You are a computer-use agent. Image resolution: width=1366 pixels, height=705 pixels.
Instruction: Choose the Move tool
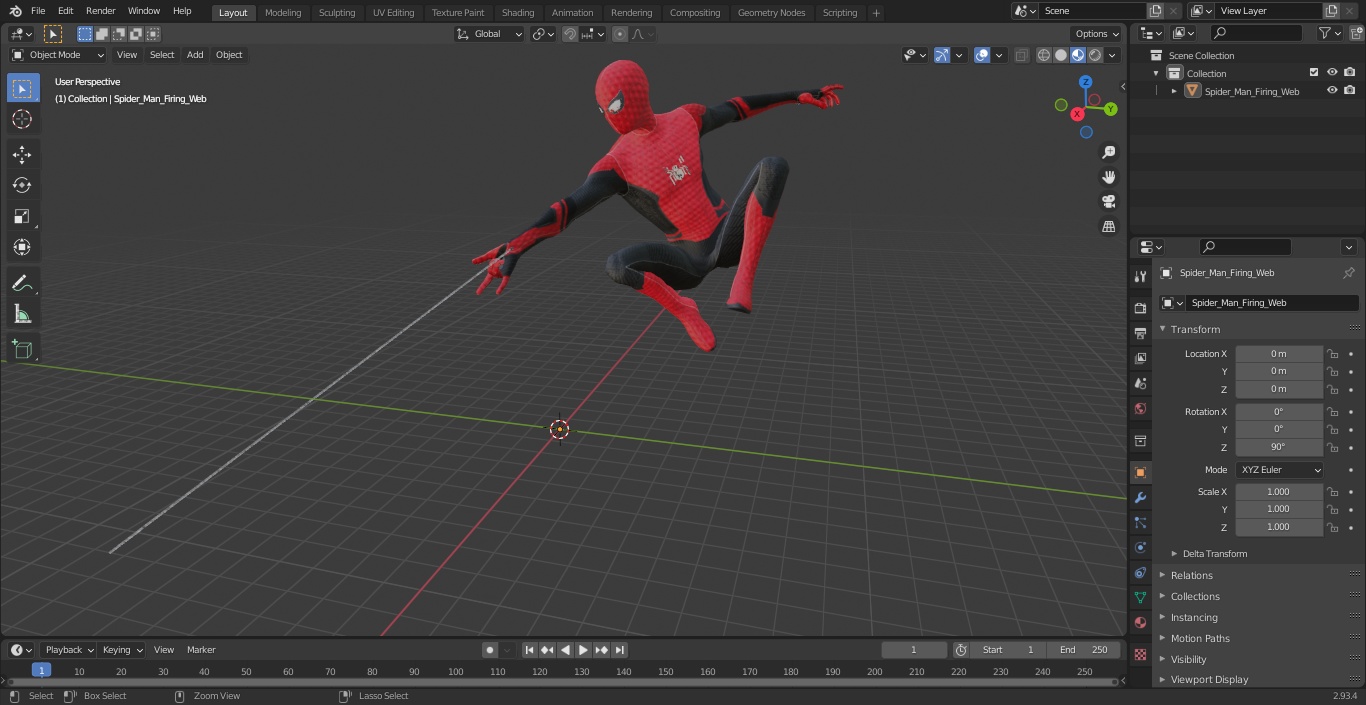[22, 154]
